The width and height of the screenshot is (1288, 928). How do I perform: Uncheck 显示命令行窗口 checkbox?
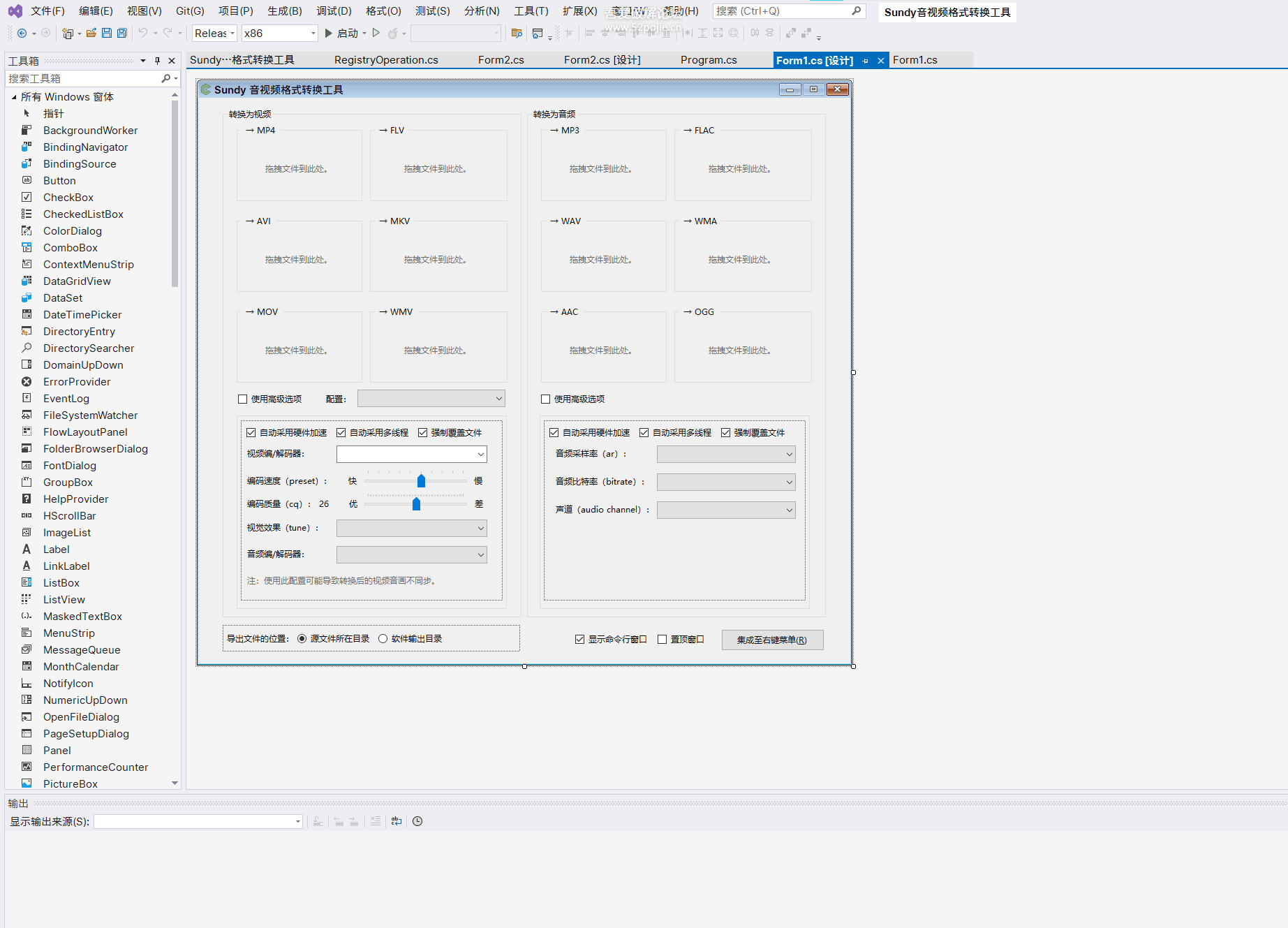click(x=579, y=639)
